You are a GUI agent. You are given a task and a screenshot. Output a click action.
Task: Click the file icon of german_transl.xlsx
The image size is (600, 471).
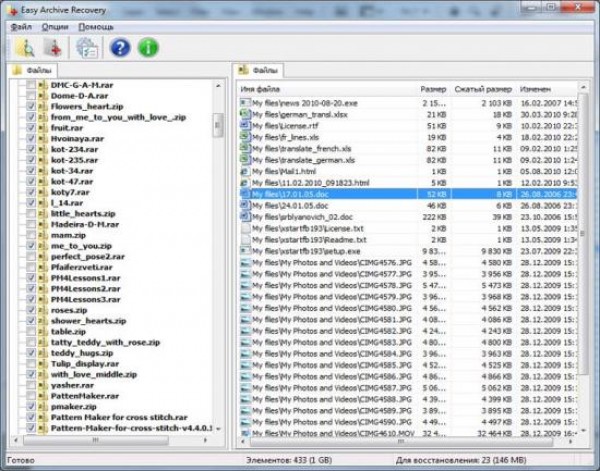[x=245, y=114]
